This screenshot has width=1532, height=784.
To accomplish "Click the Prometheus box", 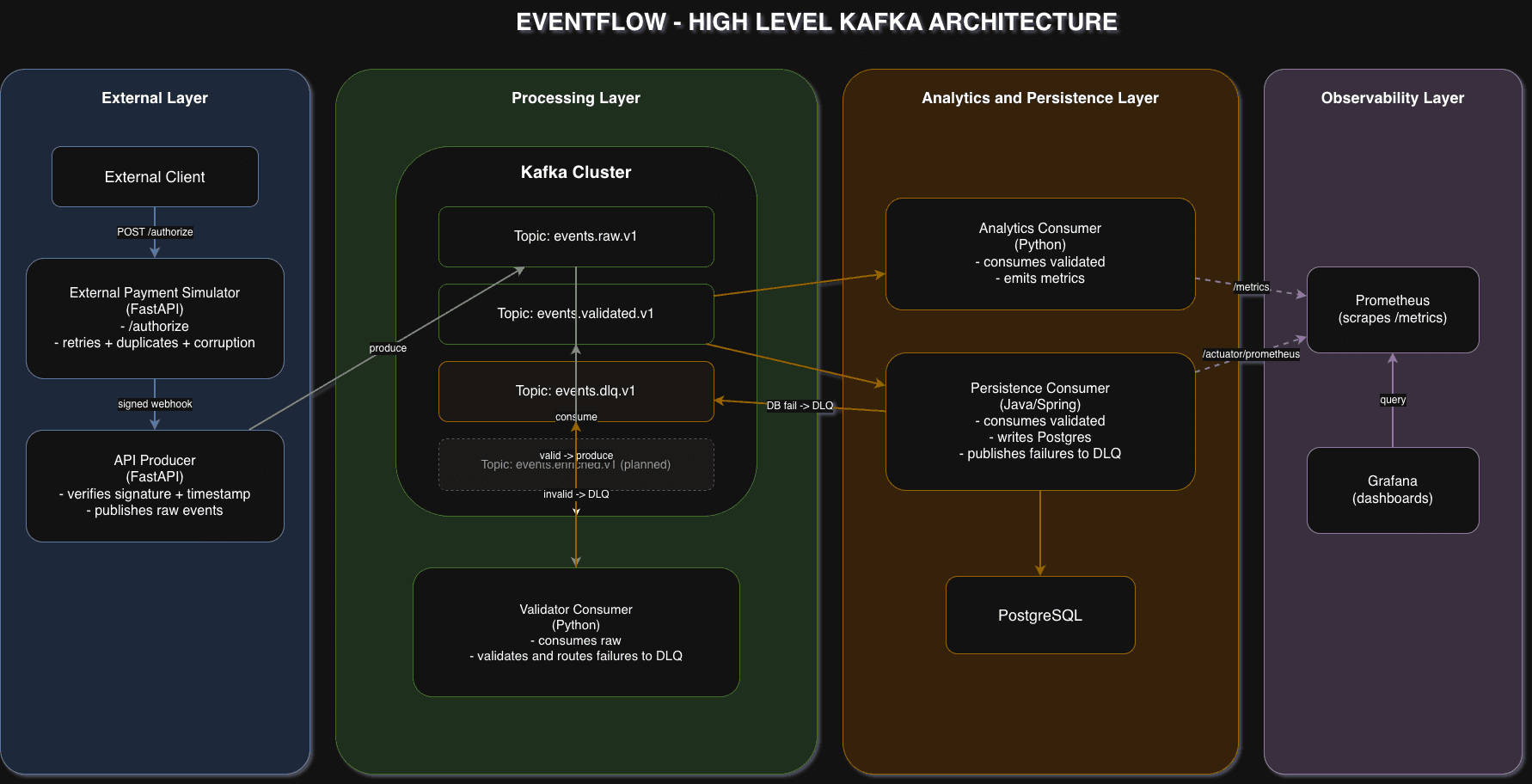I will (x=1393, y=309).
